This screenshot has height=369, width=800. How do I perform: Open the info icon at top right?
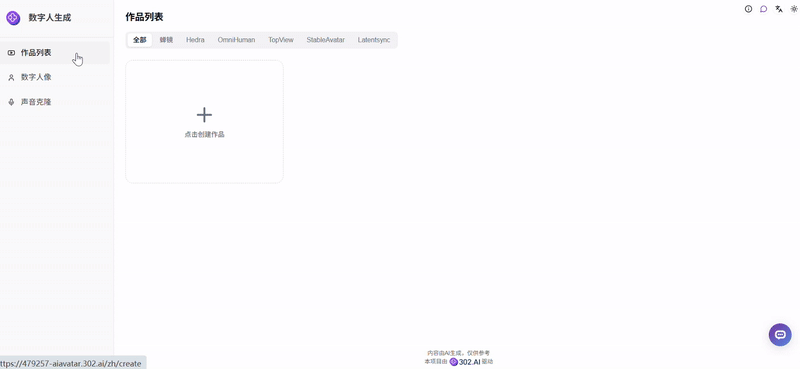point(748,9)
